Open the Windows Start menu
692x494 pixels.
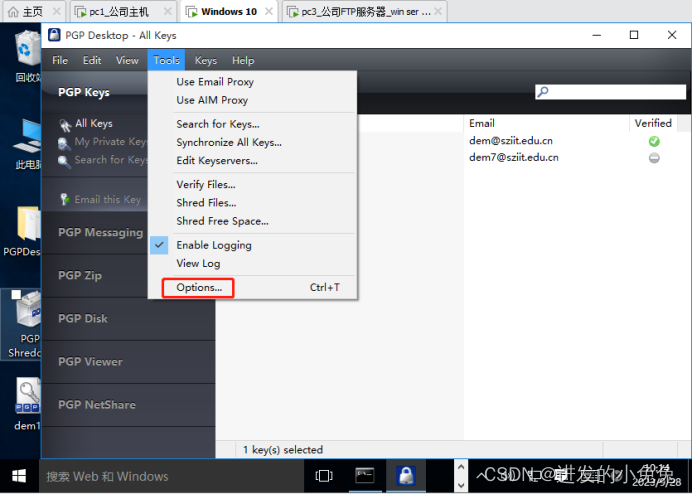(x=19, y=476)
